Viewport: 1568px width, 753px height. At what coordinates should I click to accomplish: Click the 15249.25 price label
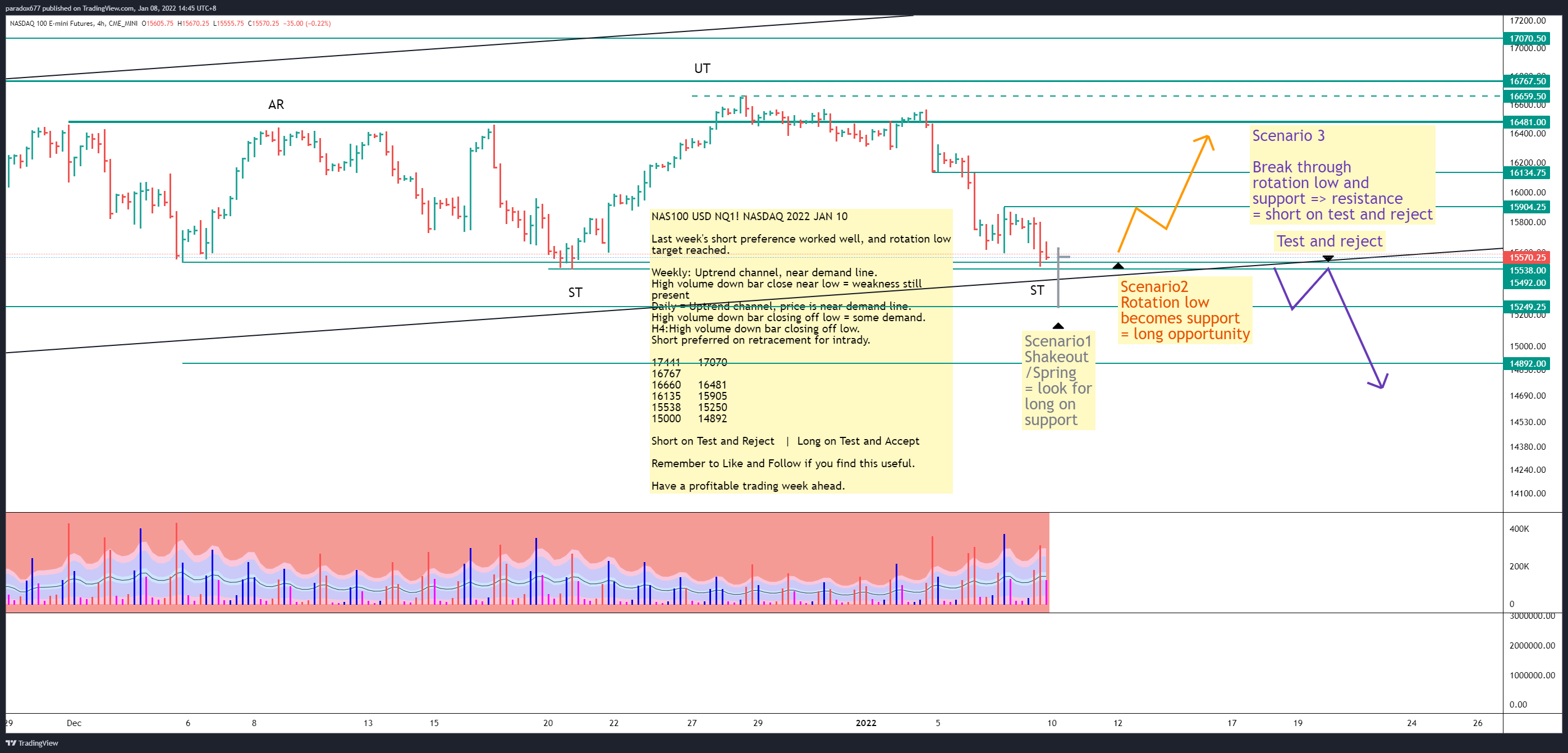click(1528, 307)
